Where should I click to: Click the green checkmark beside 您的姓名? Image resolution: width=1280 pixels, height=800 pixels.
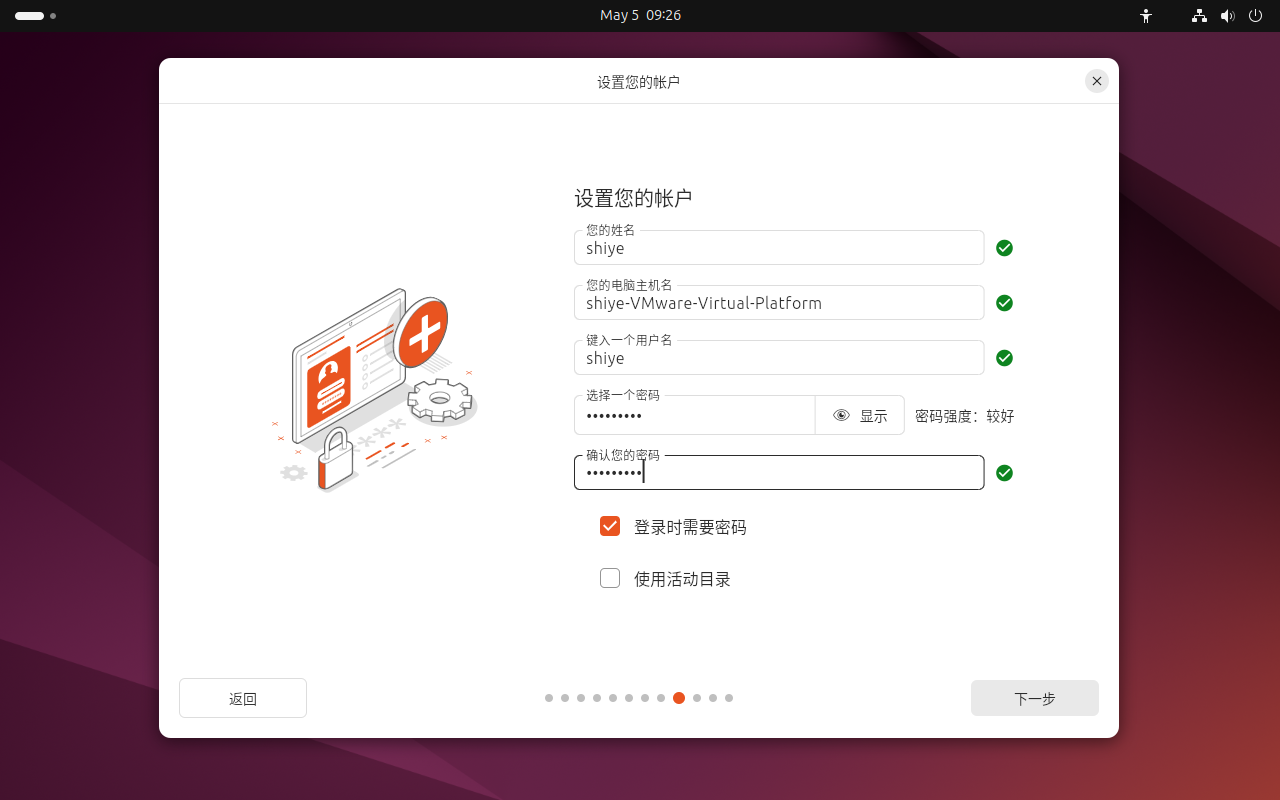coord(1004,248)
